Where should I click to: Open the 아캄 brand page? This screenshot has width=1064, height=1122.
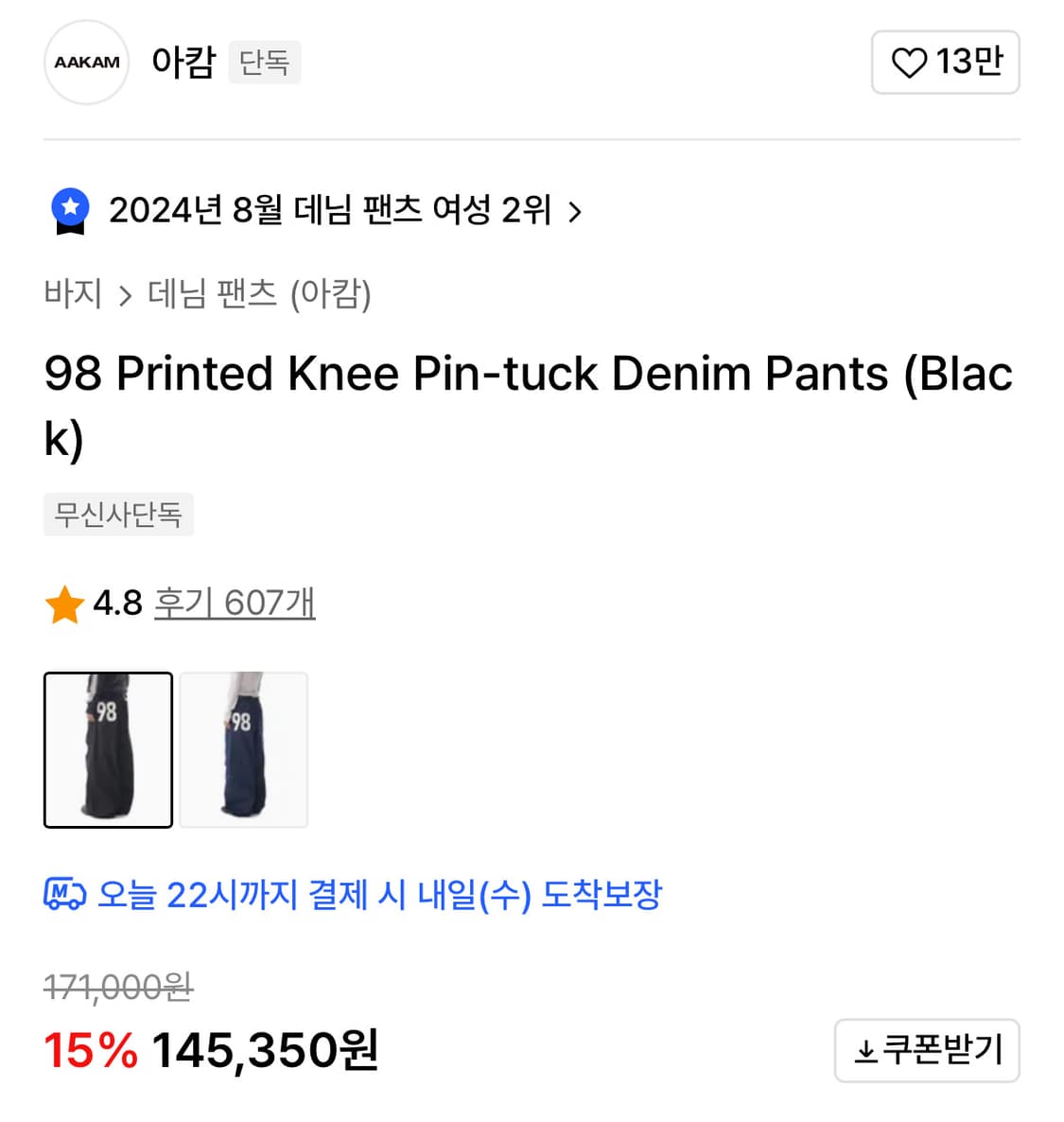tap(183, 62)
